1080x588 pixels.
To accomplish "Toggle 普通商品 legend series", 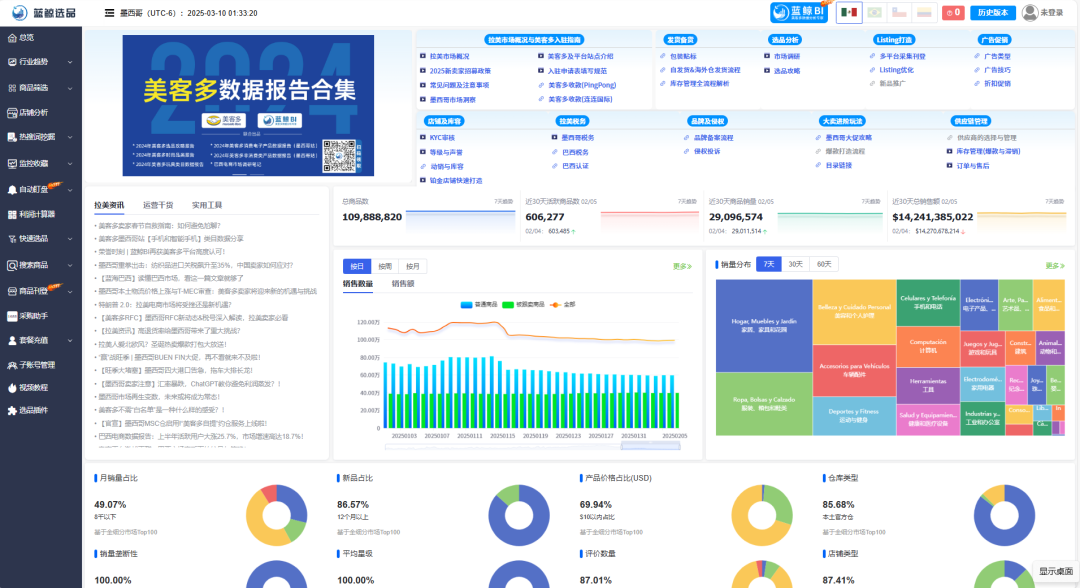I will click(x=479, y=304).
